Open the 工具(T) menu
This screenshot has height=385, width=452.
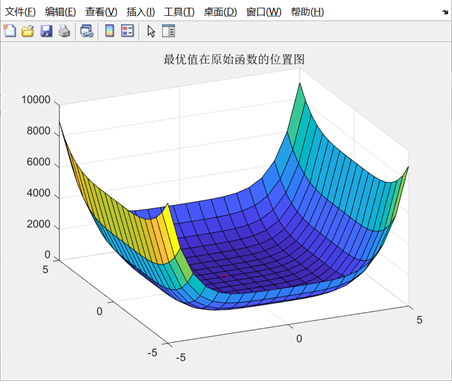[179, 12]
